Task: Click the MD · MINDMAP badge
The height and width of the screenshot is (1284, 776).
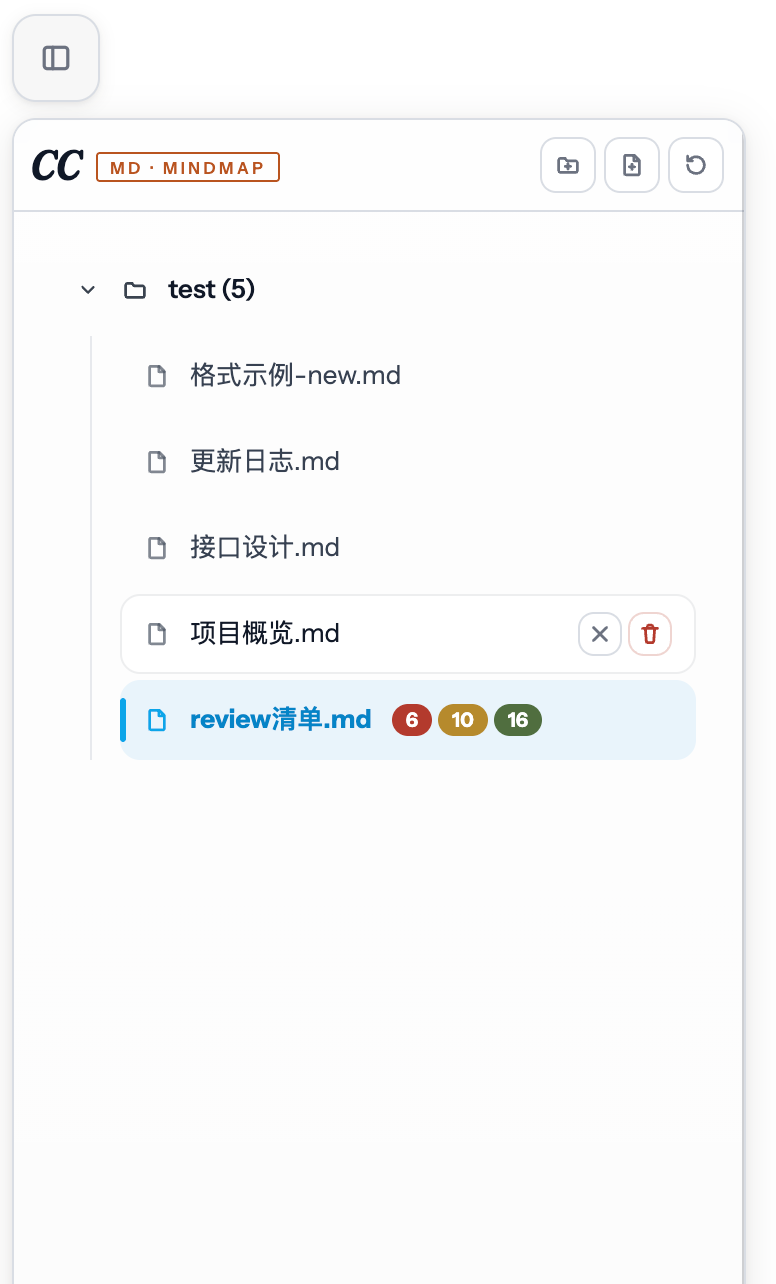Action: tap(188, 167)
